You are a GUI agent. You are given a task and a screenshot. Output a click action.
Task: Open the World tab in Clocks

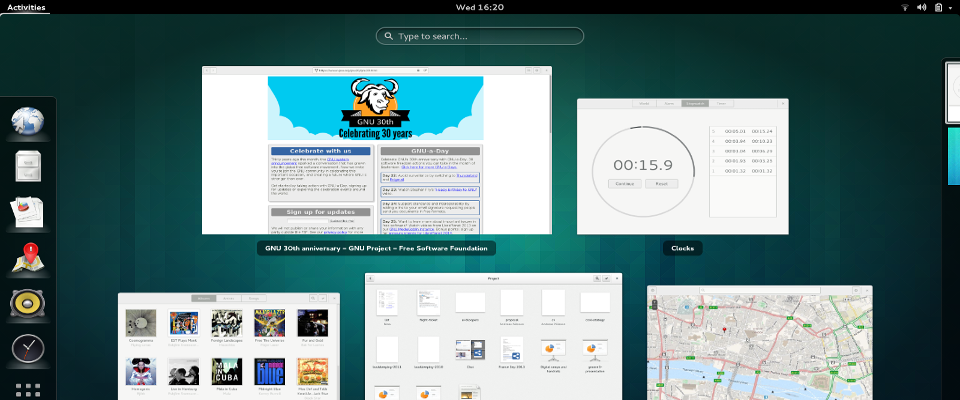[644, 104]
